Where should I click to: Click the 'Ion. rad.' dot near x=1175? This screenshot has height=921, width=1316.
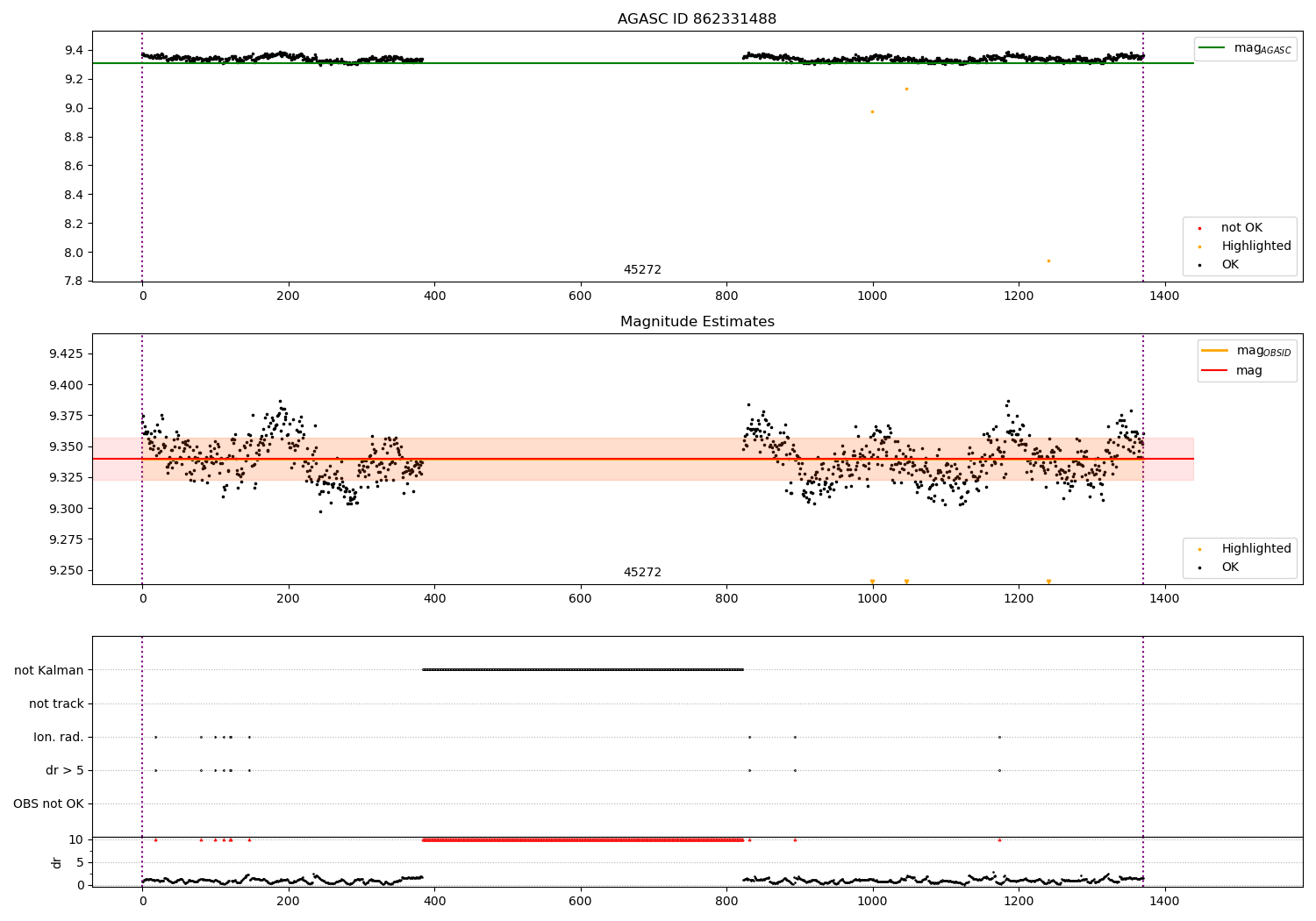999,737
